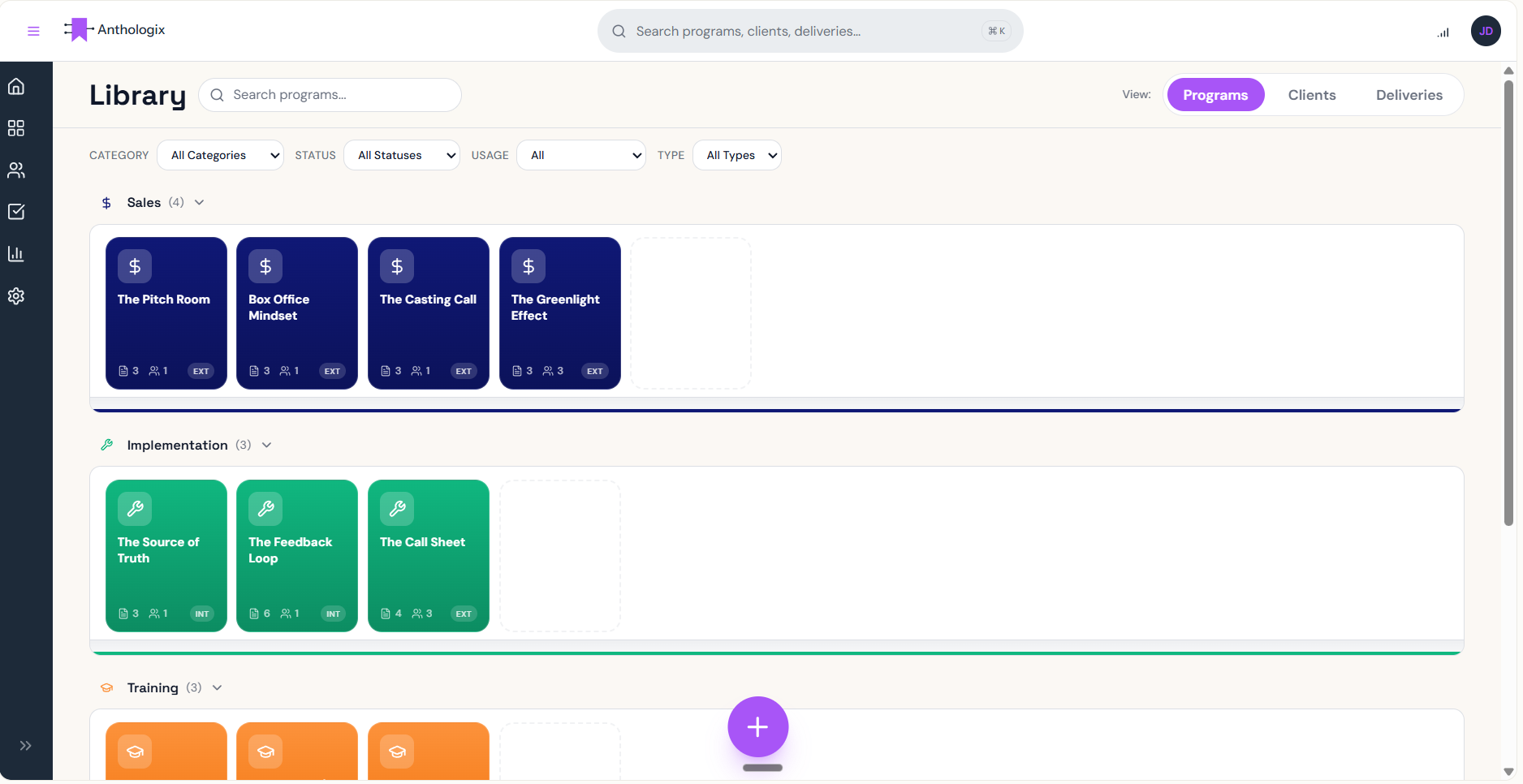Click graduation cap icon on second Training card
The width and height of the screenshot is (1523, 784).
265,752
